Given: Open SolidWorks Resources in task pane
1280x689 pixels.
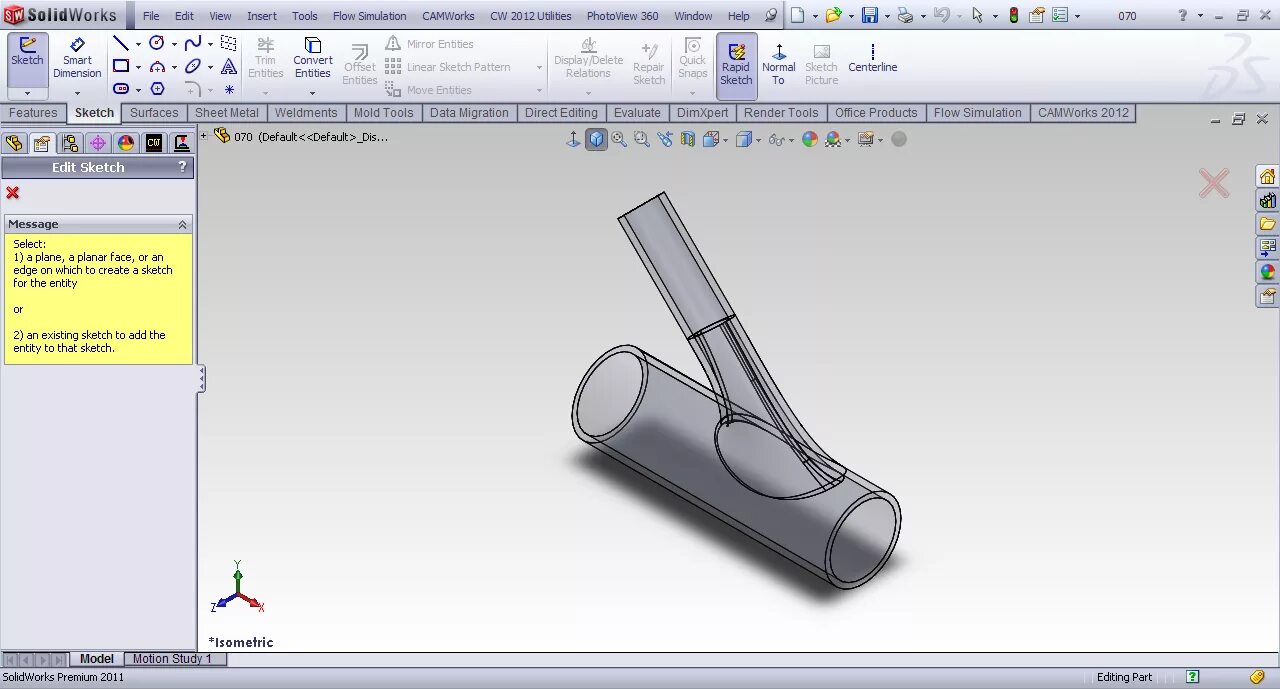Looking at the screenshot, I should (1267, 176).
